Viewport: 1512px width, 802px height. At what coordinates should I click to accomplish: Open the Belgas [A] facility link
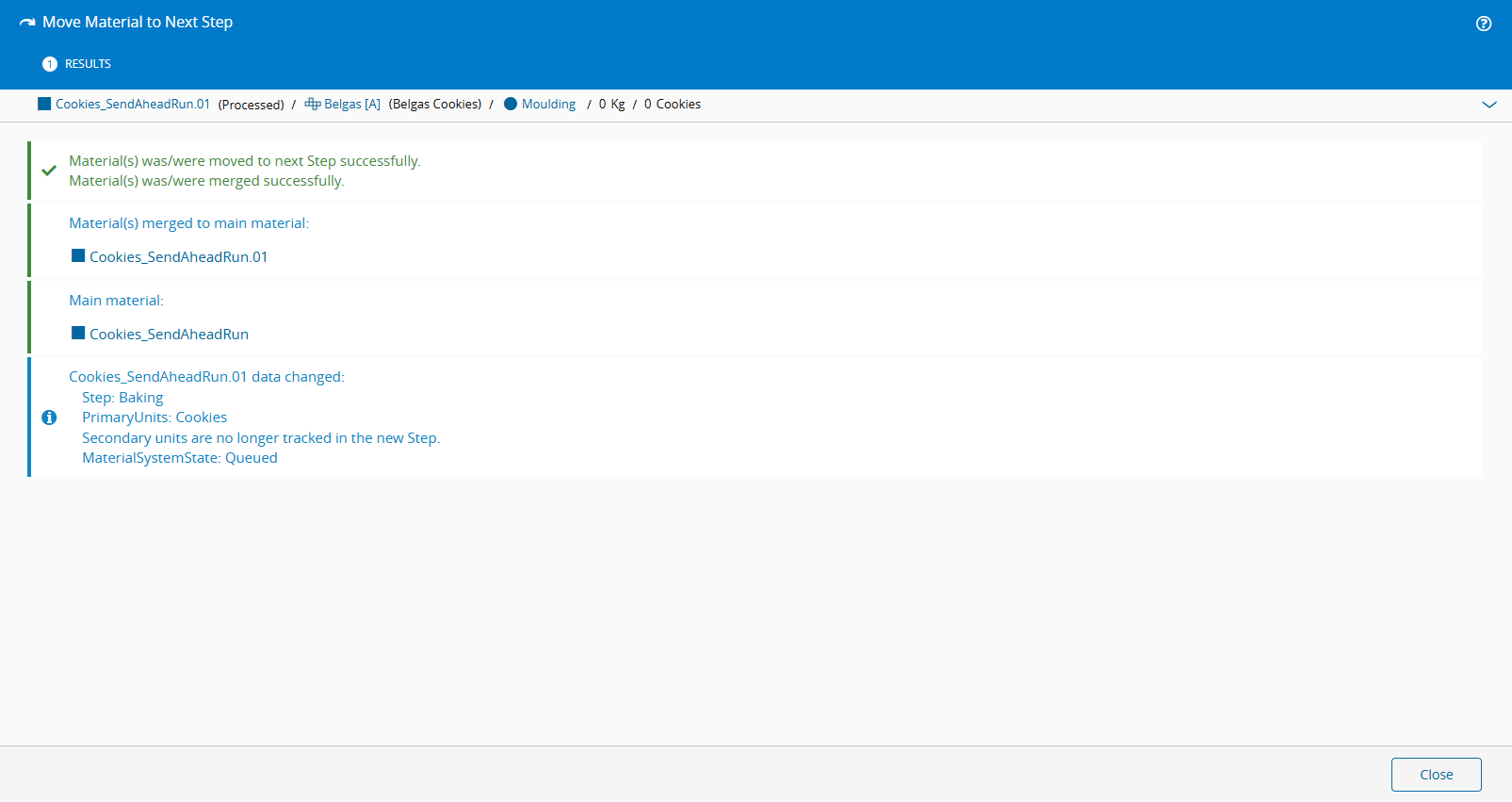pyautogui.click(x=352, y=104)
